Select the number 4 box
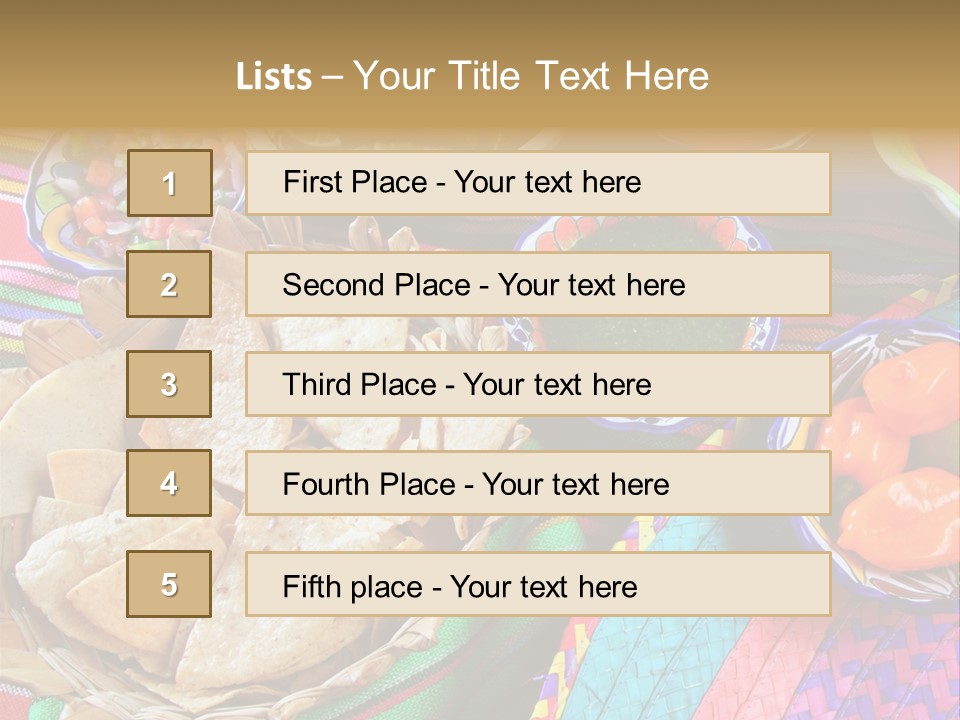The width and height of the screenshot is (960, 720). click(x=169, y=484)
